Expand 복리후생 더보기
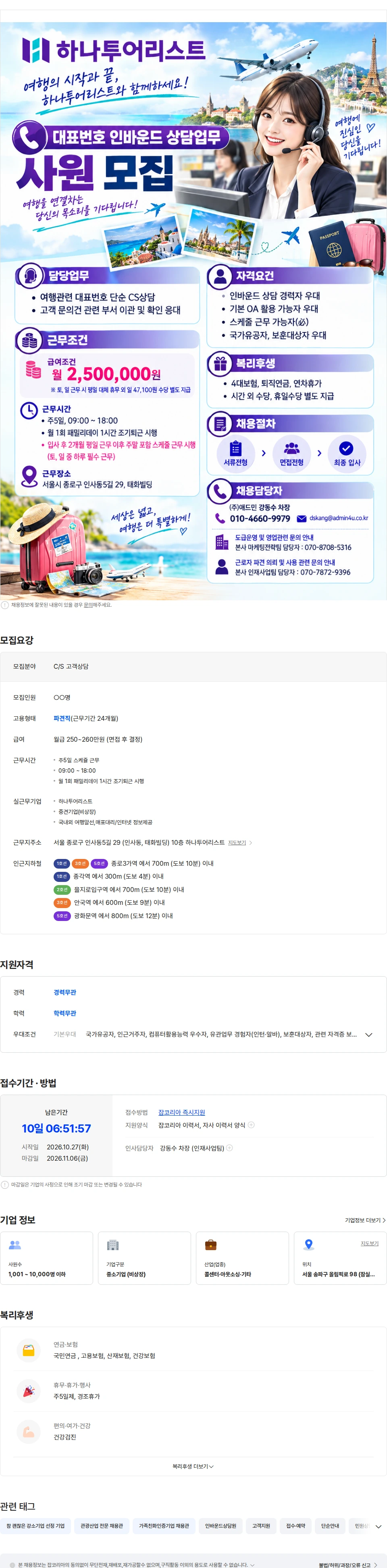This screenshot has height=1568, width=387. [193, 1466]
